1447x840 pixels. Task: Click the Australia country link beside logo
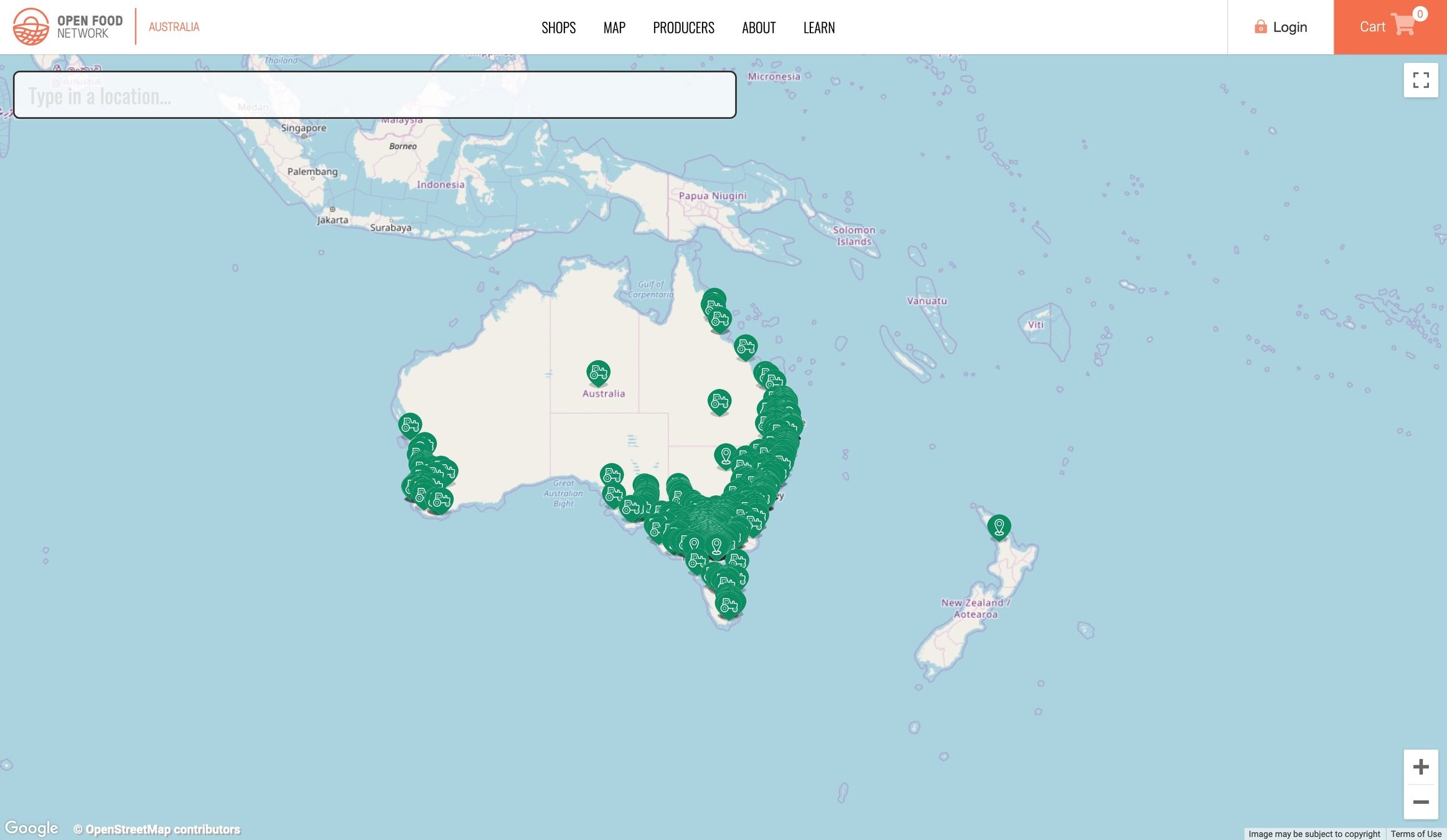click(x=174, y=27)
